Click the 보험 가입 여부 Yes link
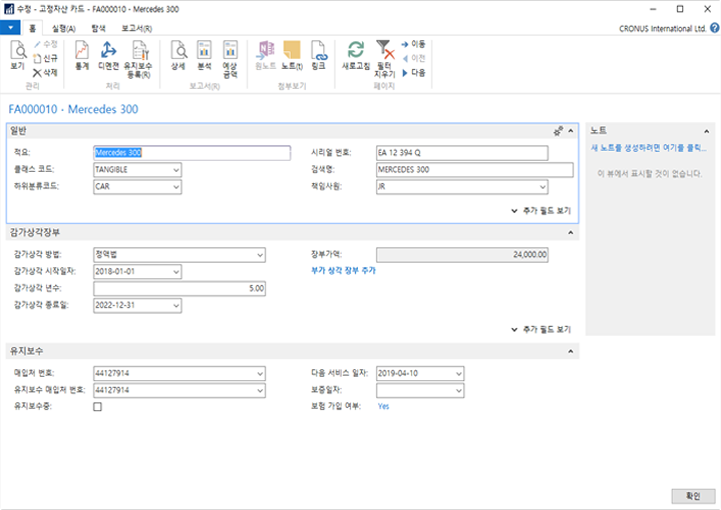Screen dimensions: 721x510 pos(383,407)
